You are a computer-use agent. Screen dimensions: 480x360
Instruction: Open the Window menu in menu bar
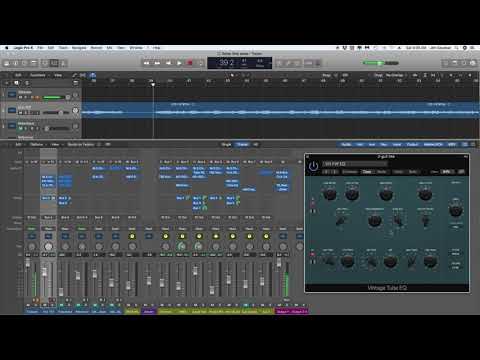pyautogui.click(x=136, y=48)
